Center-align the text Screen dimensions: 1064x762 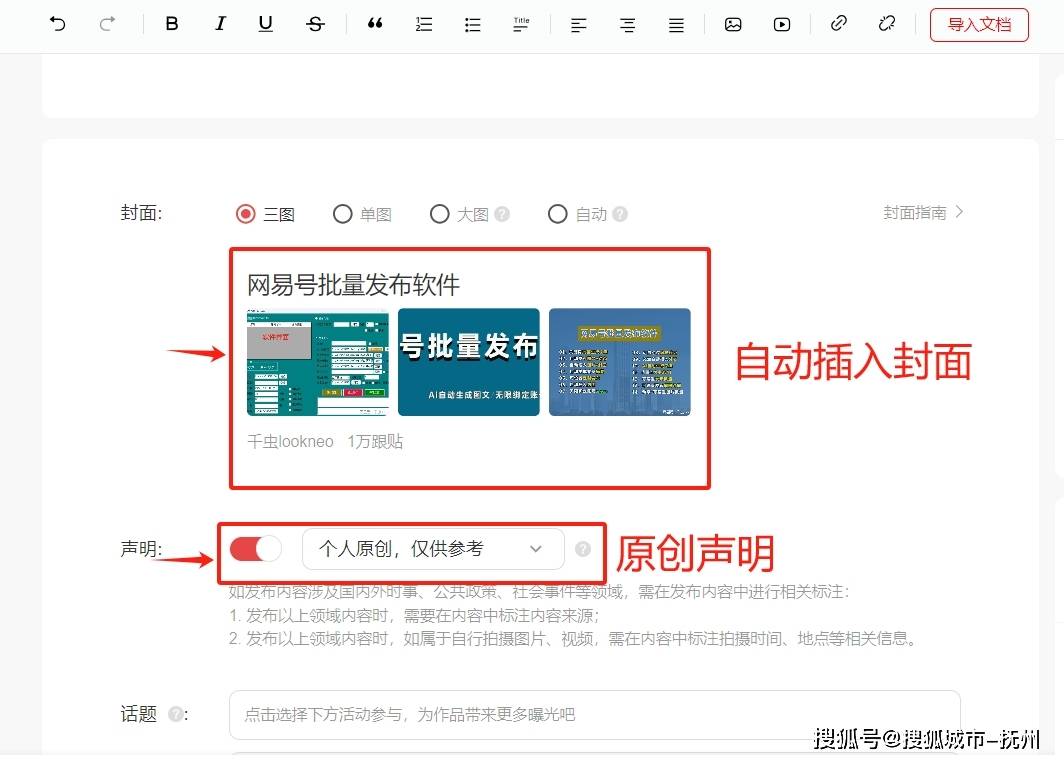pos(627,26)
